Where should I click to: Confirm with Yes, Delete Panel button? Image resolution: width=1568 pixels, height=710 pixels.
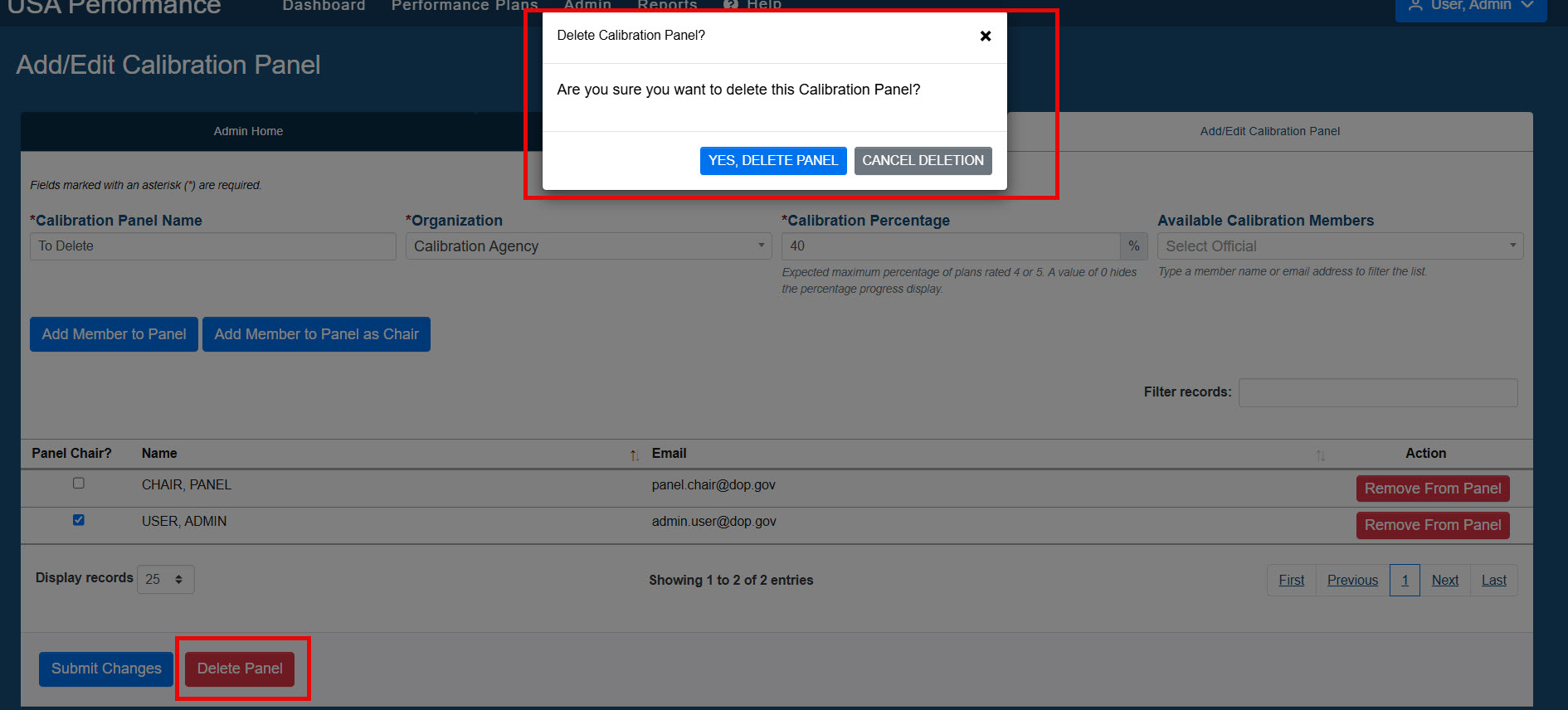click(773, 161)
